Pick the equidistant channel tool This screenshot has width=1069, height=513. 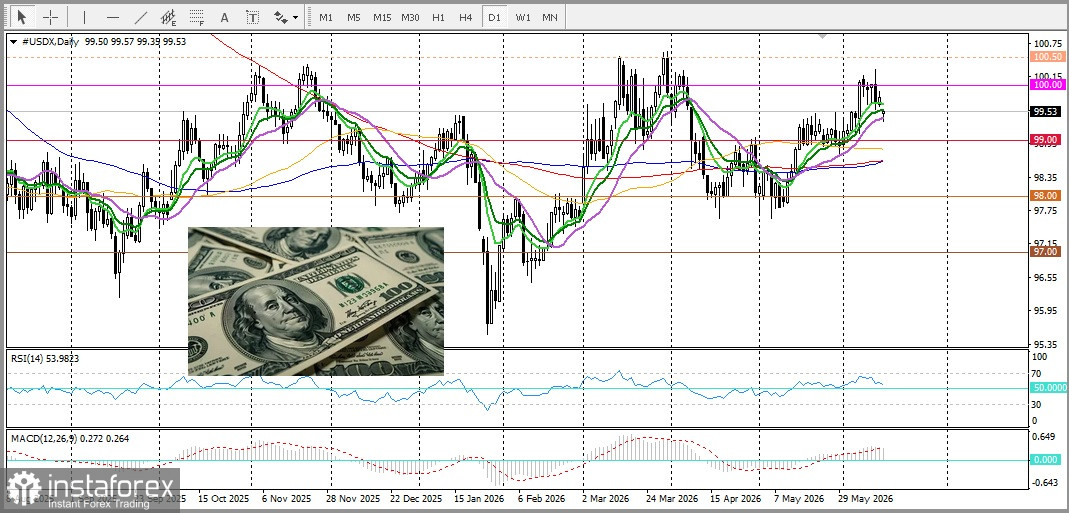168,17
